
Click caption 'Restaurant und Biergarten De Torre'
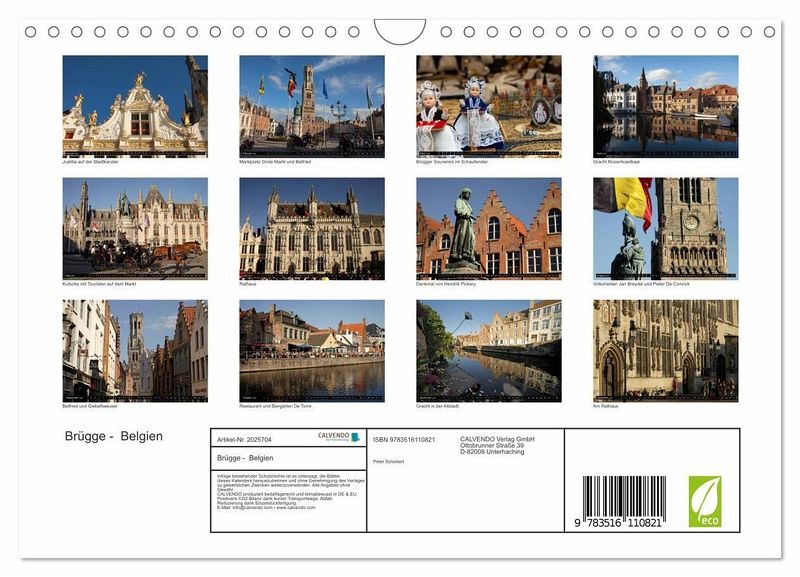[275, 406]
